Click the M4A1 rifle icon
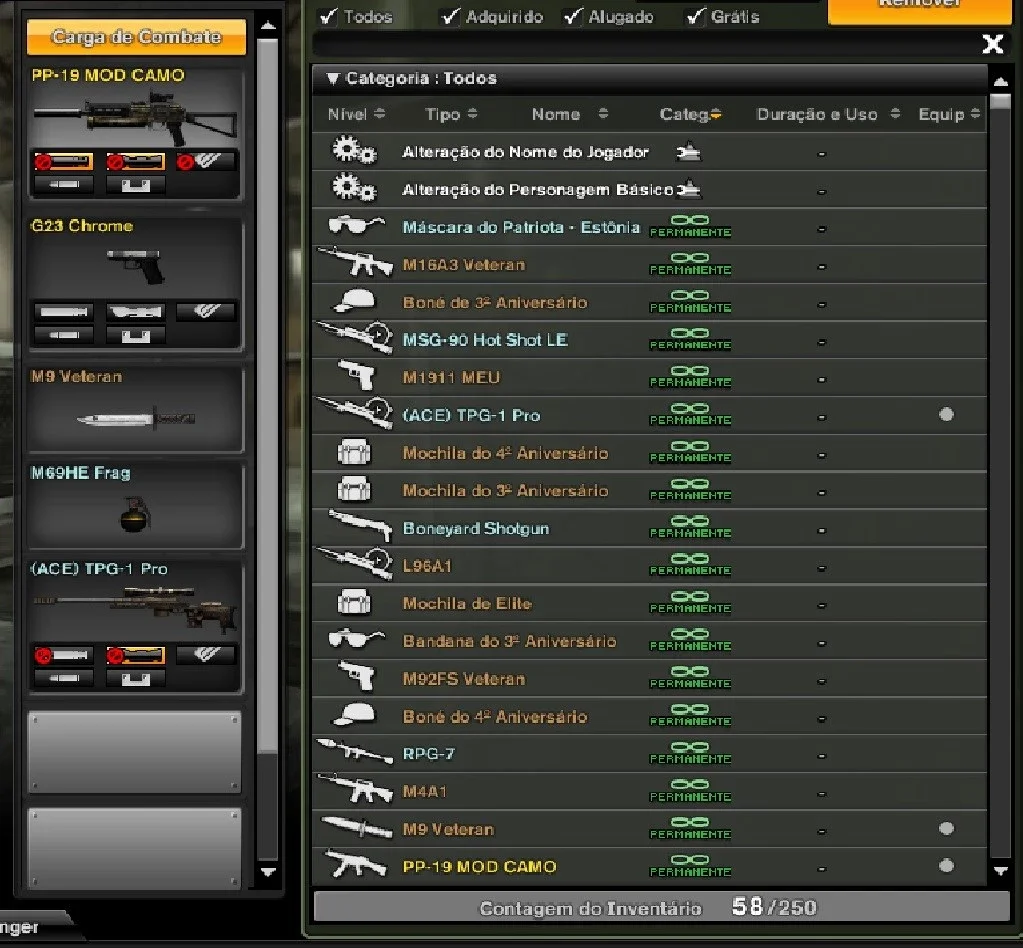 coord(355,789)
